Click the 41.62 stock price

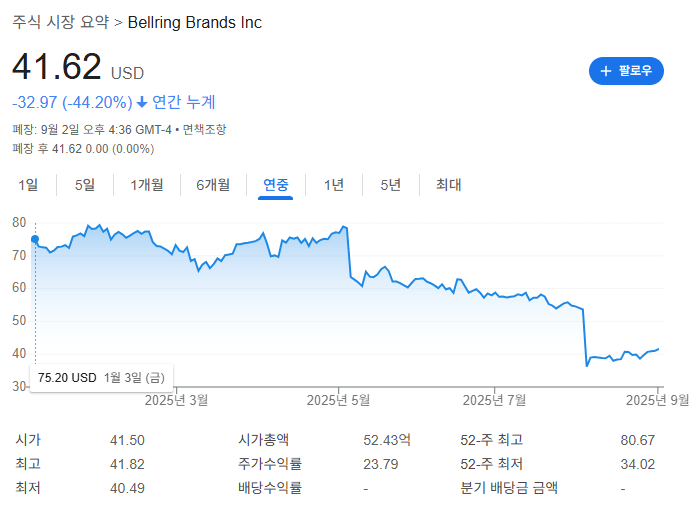[x=57, y=67]
